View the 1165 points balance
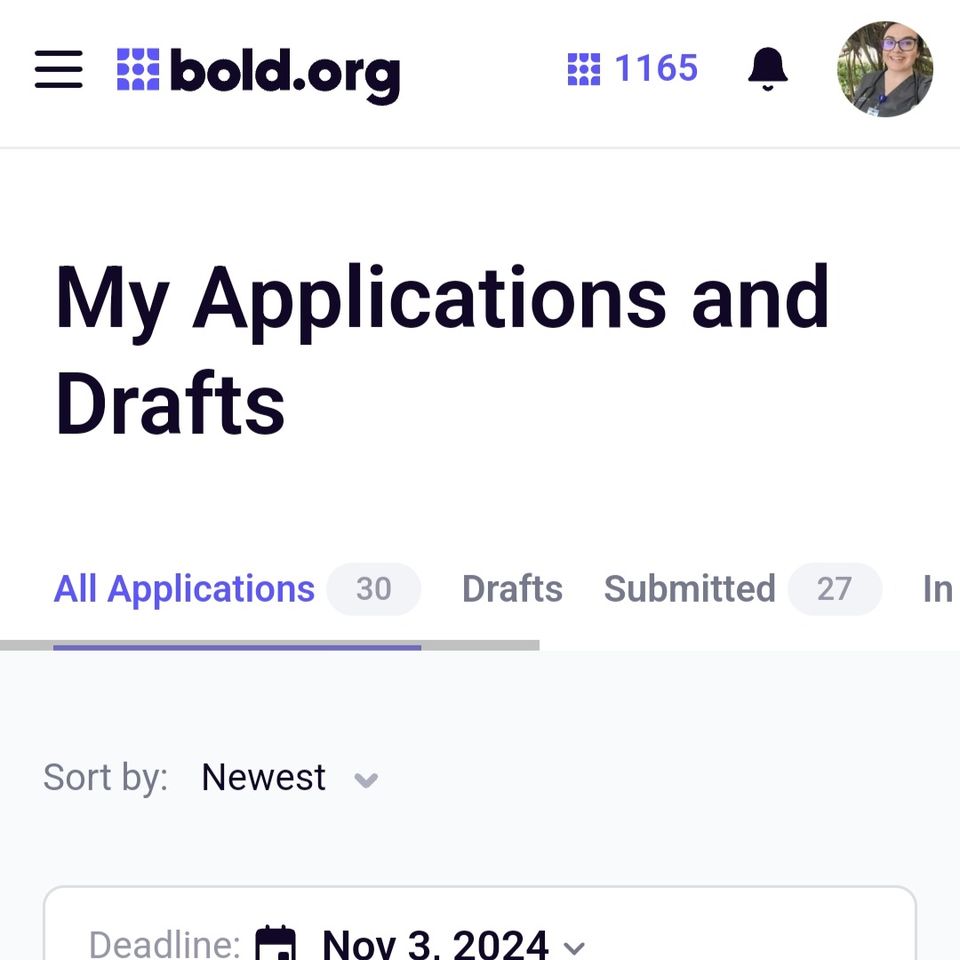 coord(656,67)
